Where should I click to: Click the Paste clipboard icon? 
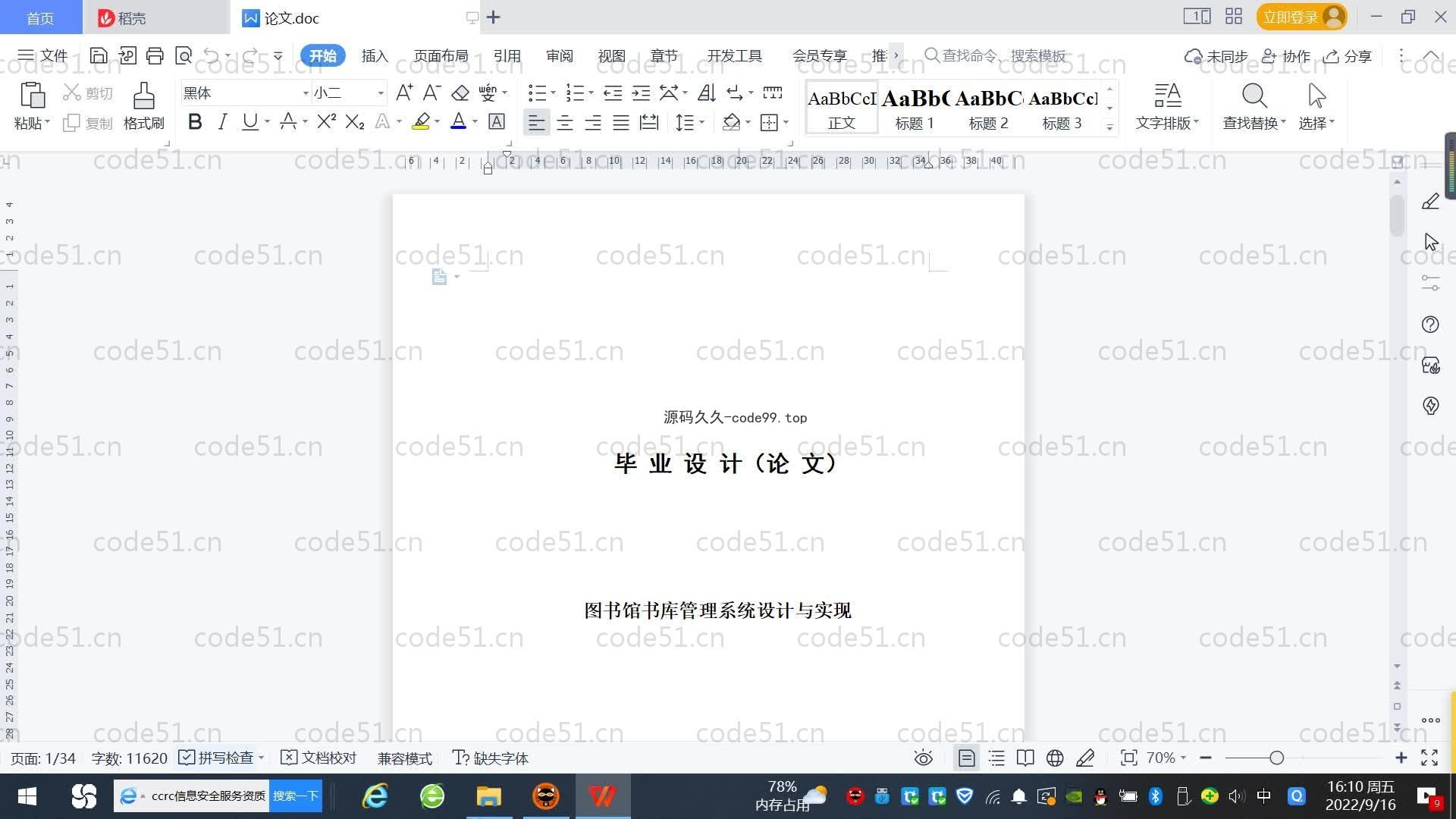(32, 96)
